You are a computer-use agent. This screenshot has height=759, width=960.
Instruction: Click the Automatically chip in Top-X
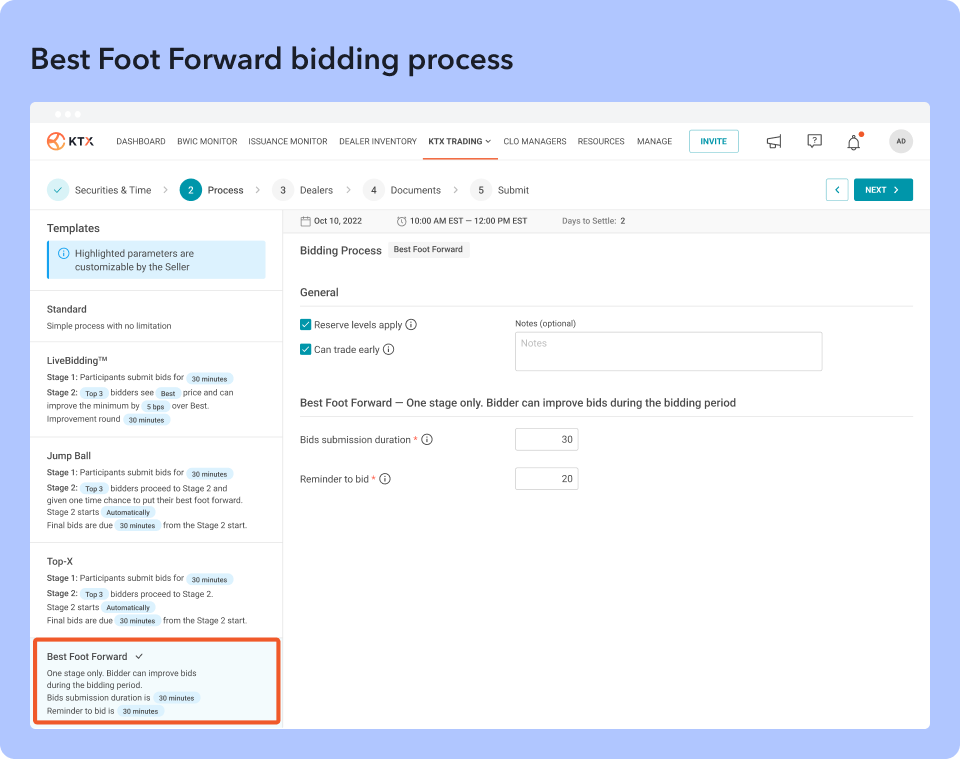tap(128, 608)
